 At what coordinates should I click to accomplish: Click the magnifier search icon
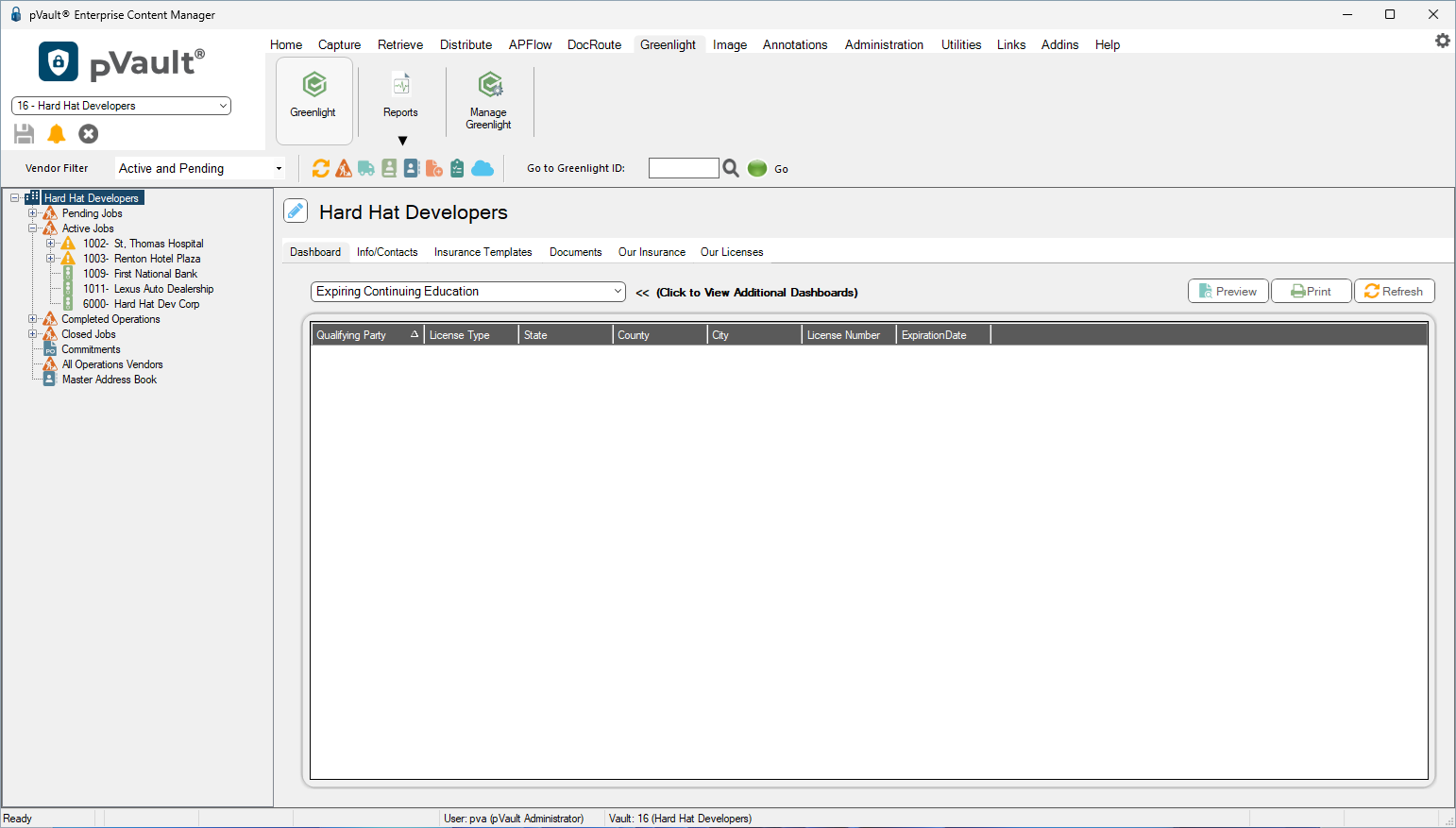pyautogui.click(x=731, y=168)
